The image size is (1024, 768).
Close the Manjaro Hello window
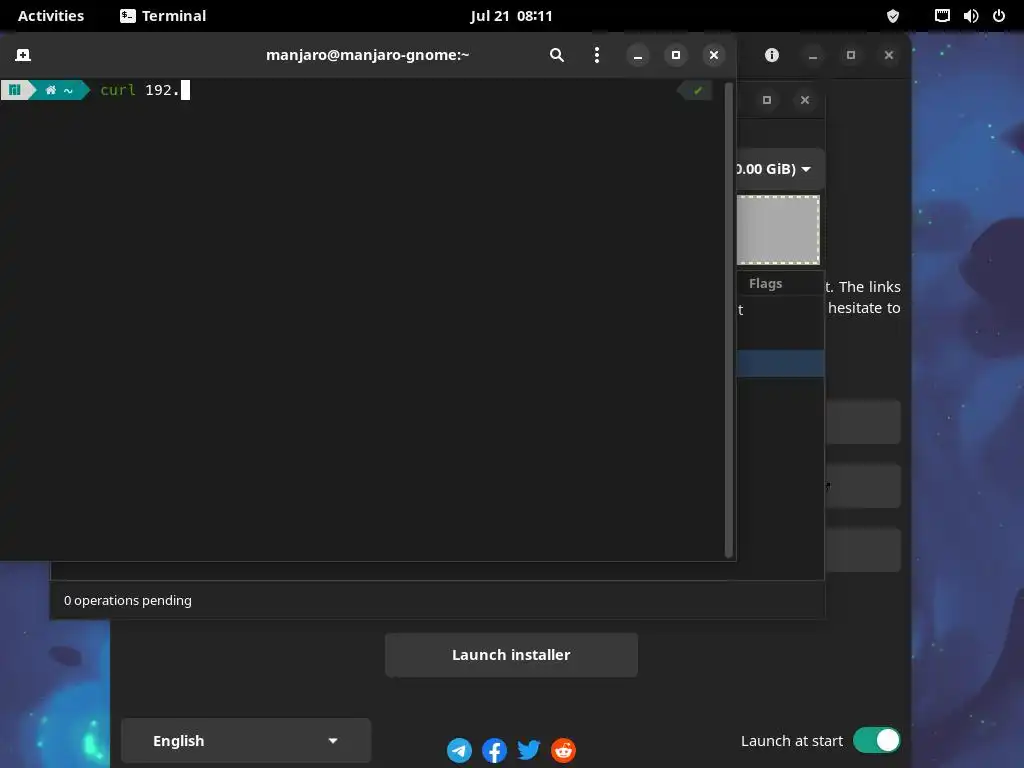(x=889, y=56)
